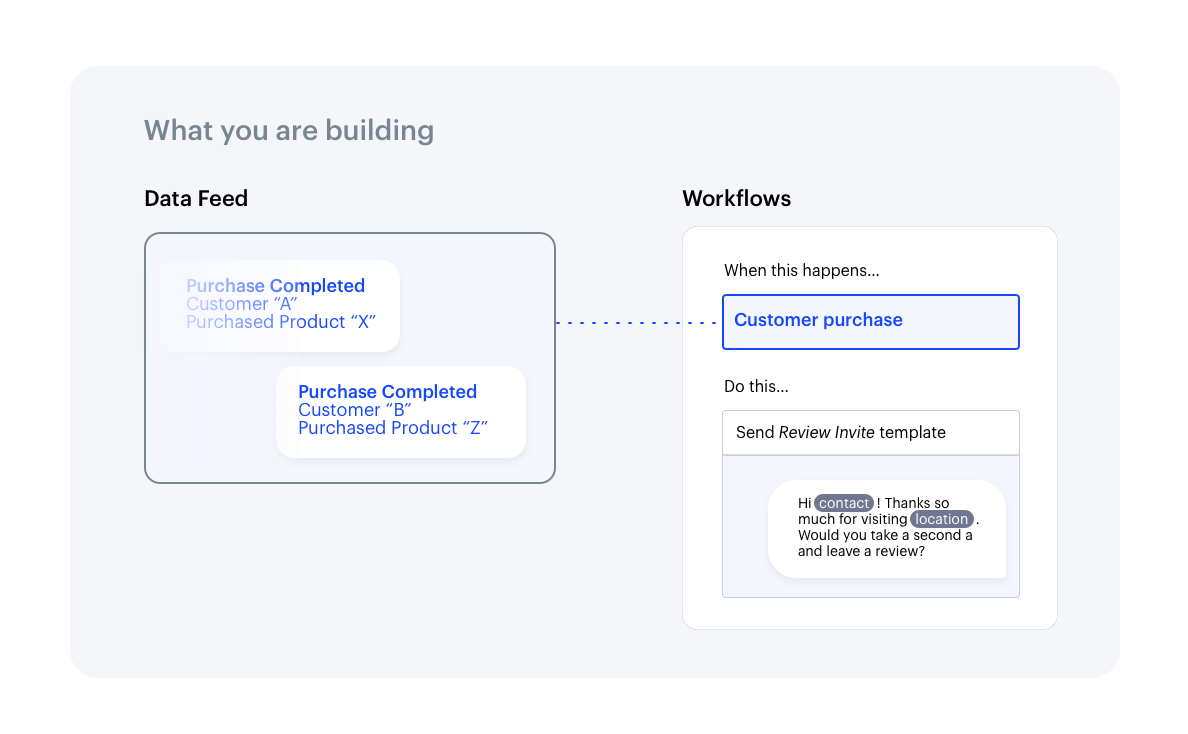
Task: Click the contact placeholder tag in message
Action: 843,503
